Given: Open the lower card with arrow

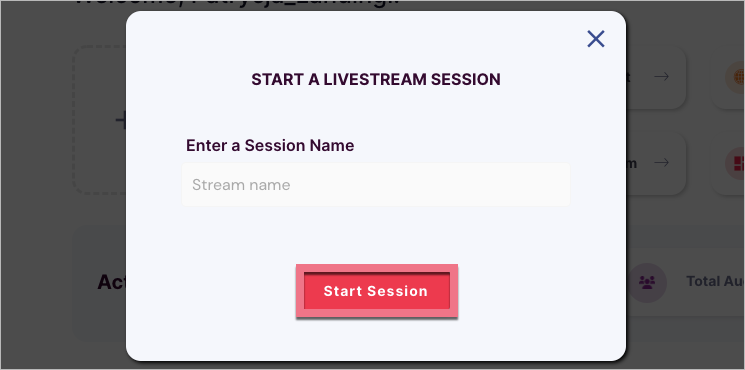Looking at the screenshot, I should point(656,163).
